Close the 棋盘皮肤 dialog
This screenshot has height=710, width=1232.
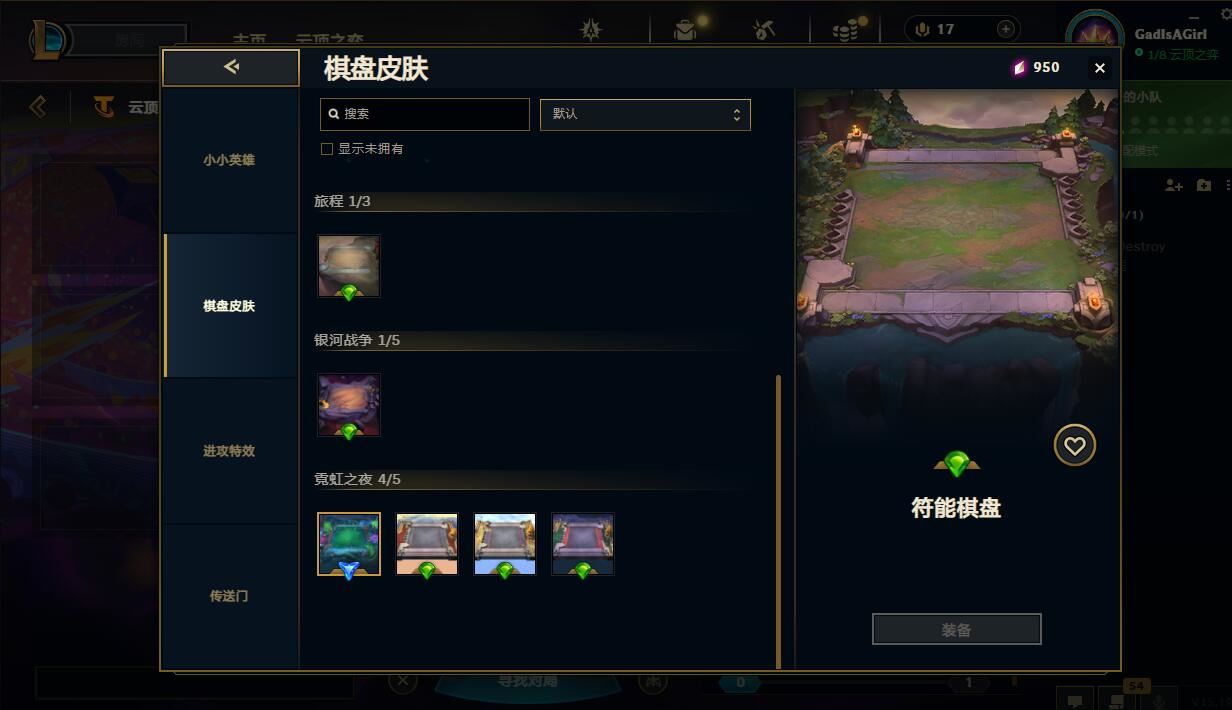(1100, 68)
